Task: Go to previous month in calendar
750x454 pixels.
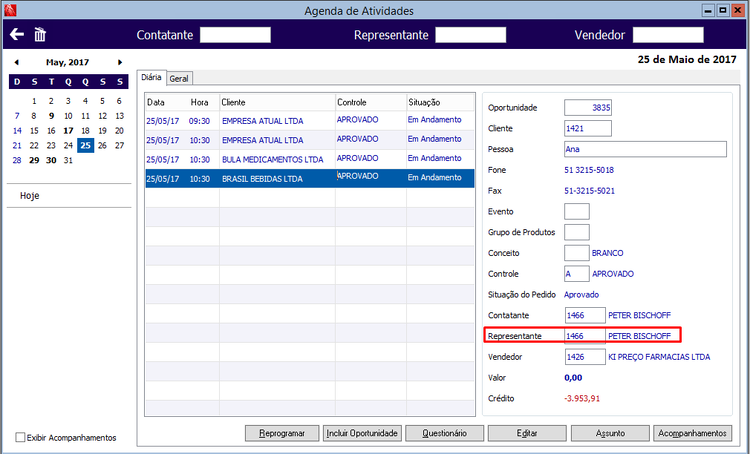Action: (x=17, y=62)
